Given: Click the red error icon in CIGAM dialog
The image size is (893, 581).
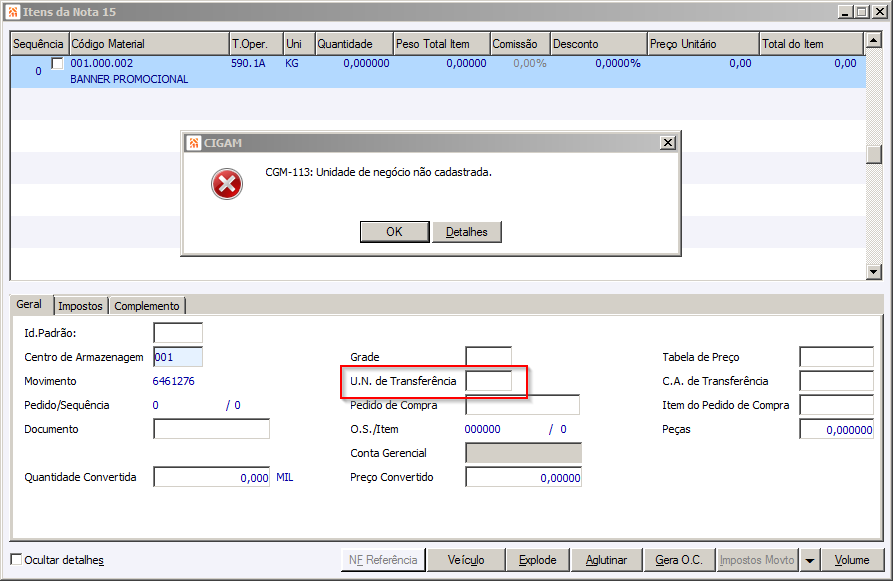Looking at the screenshot, I should click(x=227, y=184).
